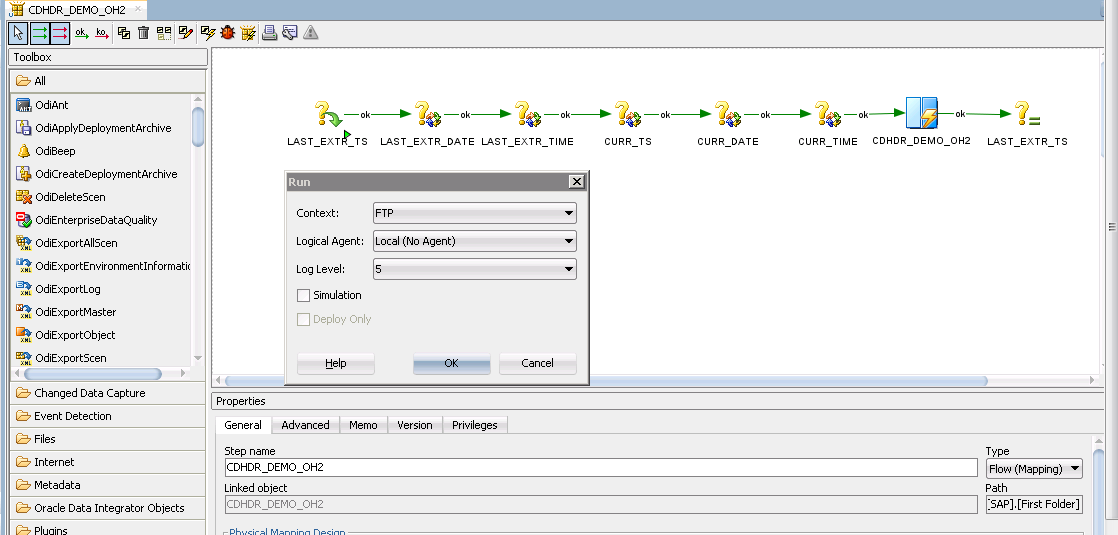
Task: Click the diagram horizontal scrollbar
Action: tap(606, 381)
